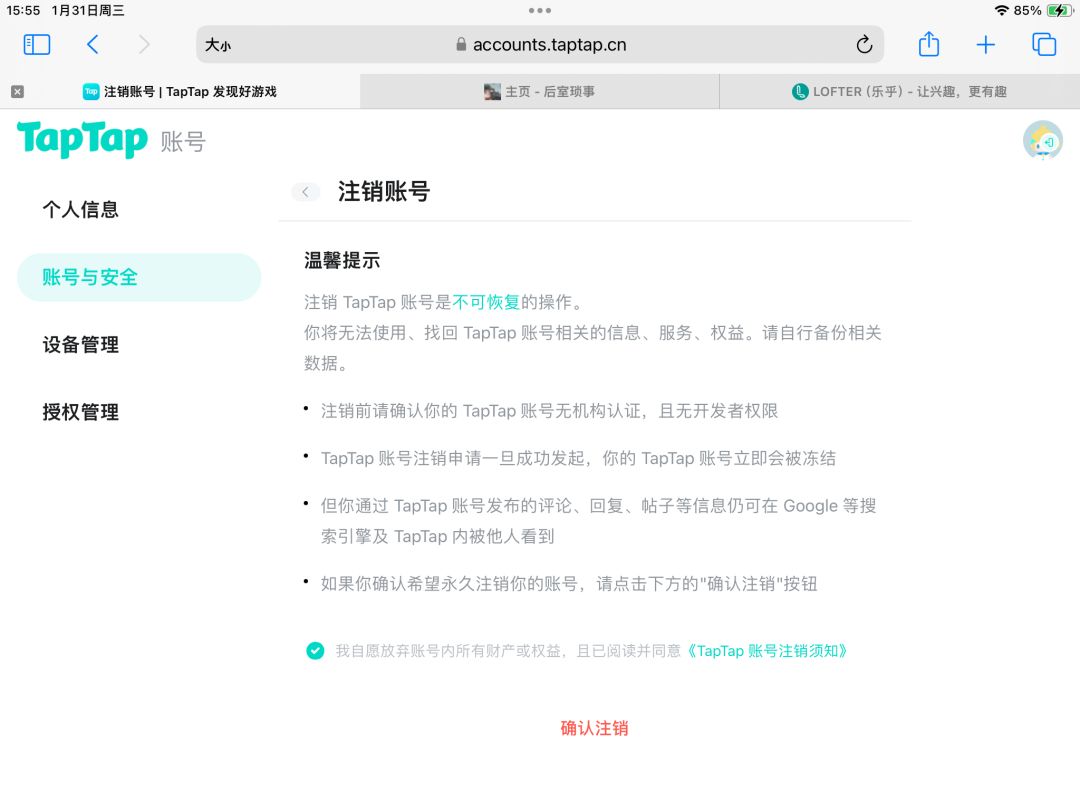Tap the three-dot multitasking control at top

pos(540,10)
